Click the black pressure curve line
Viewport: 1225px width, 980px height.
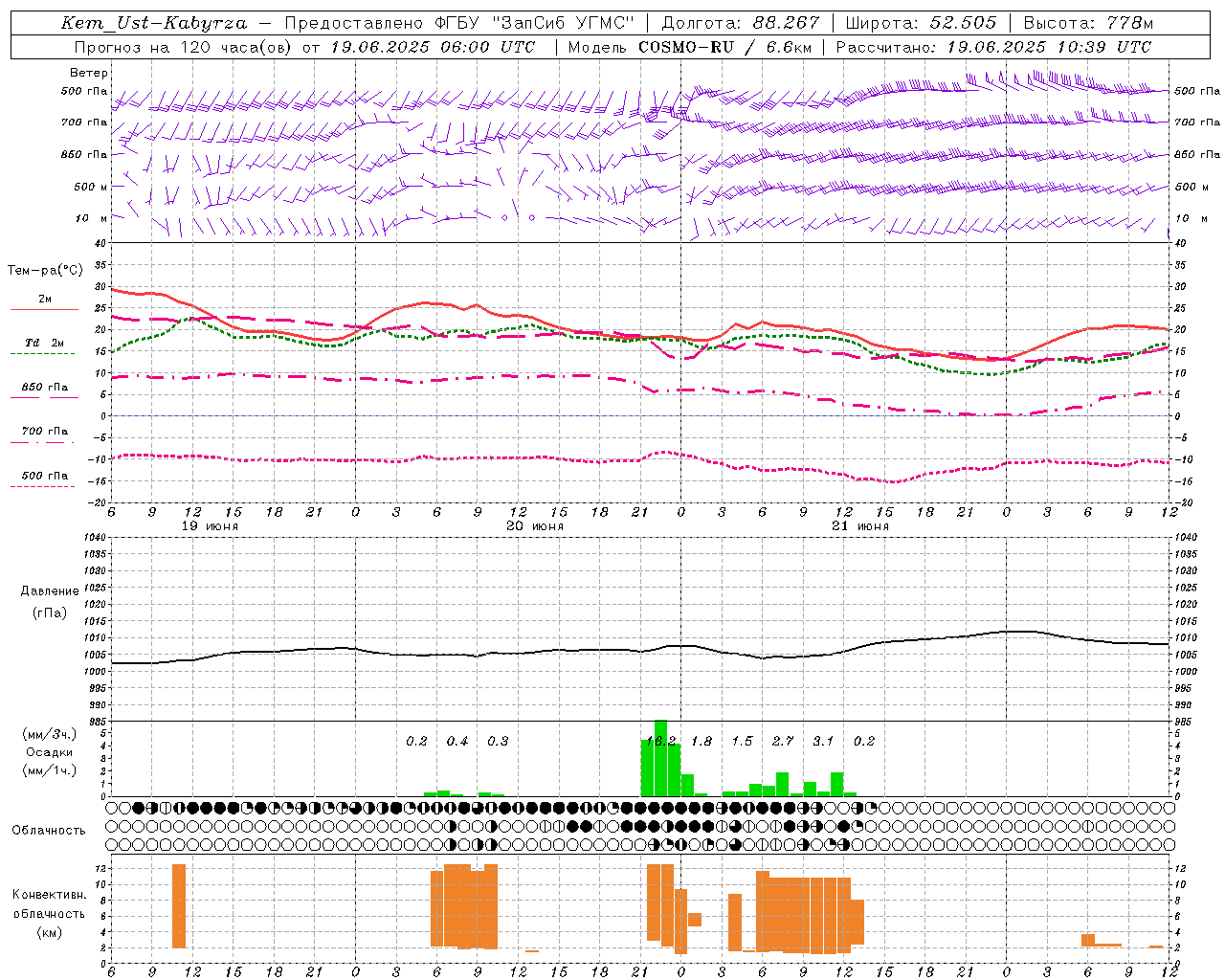[x=640, y=651]
